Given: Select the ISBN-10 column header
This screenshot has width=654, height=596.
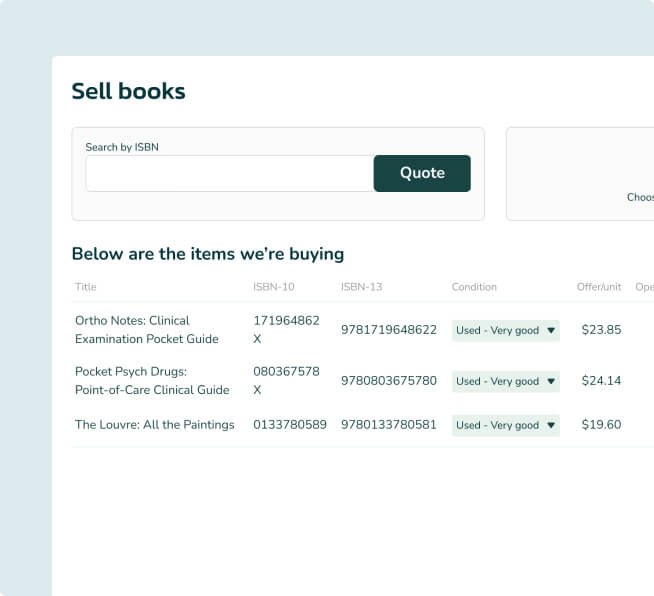Looking at the screenshot, I should (x=273, y=287).
